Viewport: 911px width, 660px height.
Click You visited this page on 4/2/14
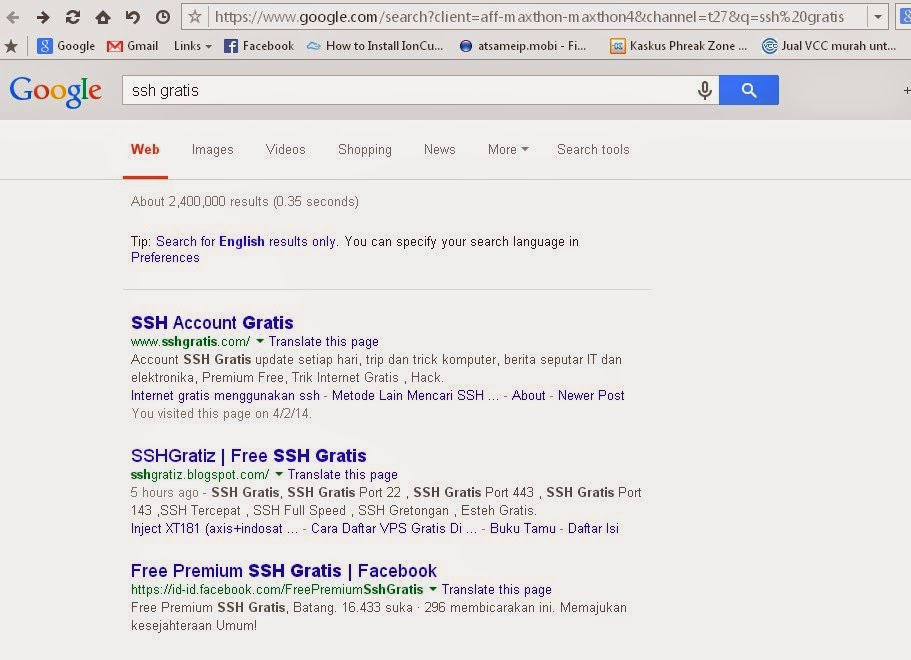(221, 414)
